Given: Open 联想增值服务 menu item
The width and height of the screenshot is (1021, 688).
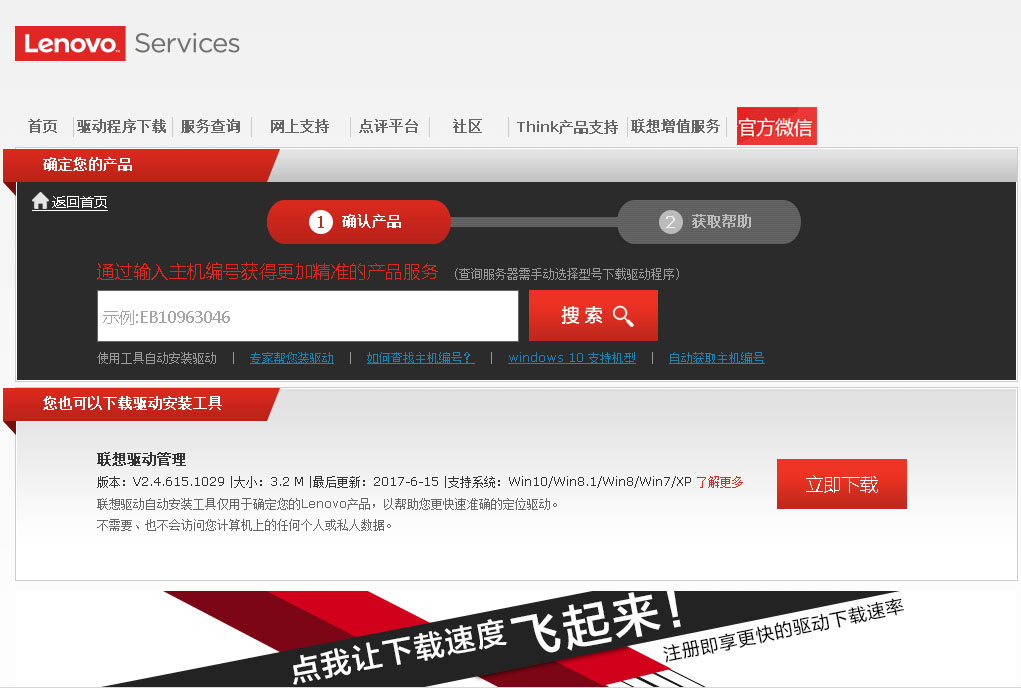Looking at the screenshot, I should click(x=675, y=127).
